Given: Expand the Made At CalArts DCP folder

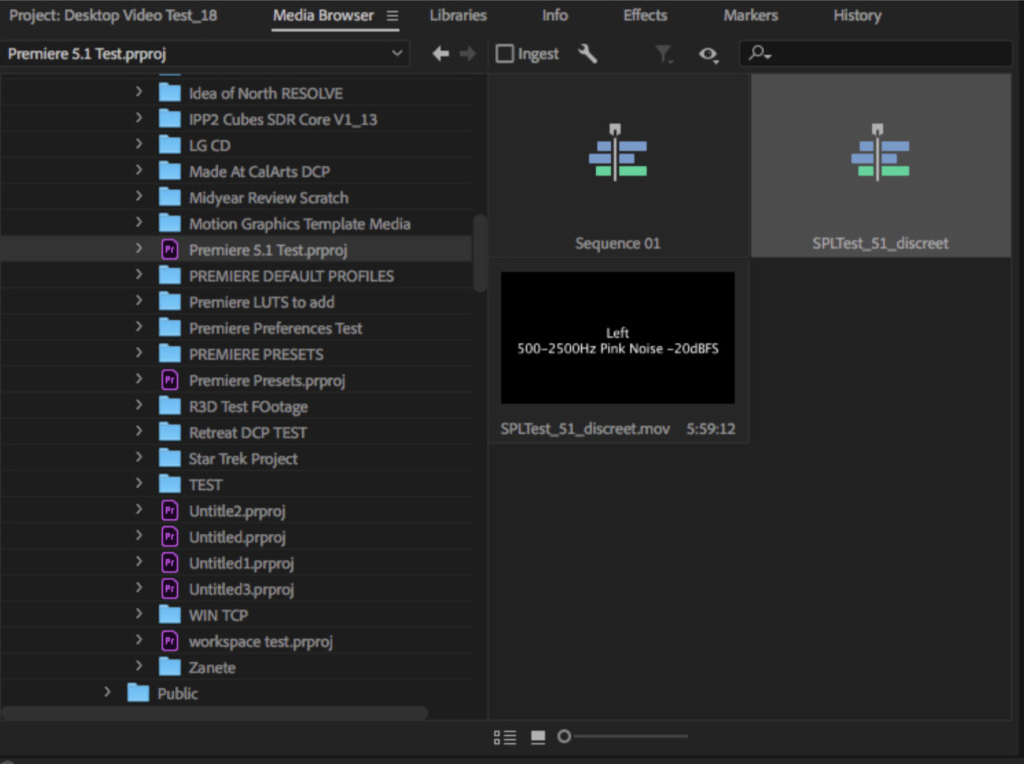Looking at the screenshot, I should 139,170.
